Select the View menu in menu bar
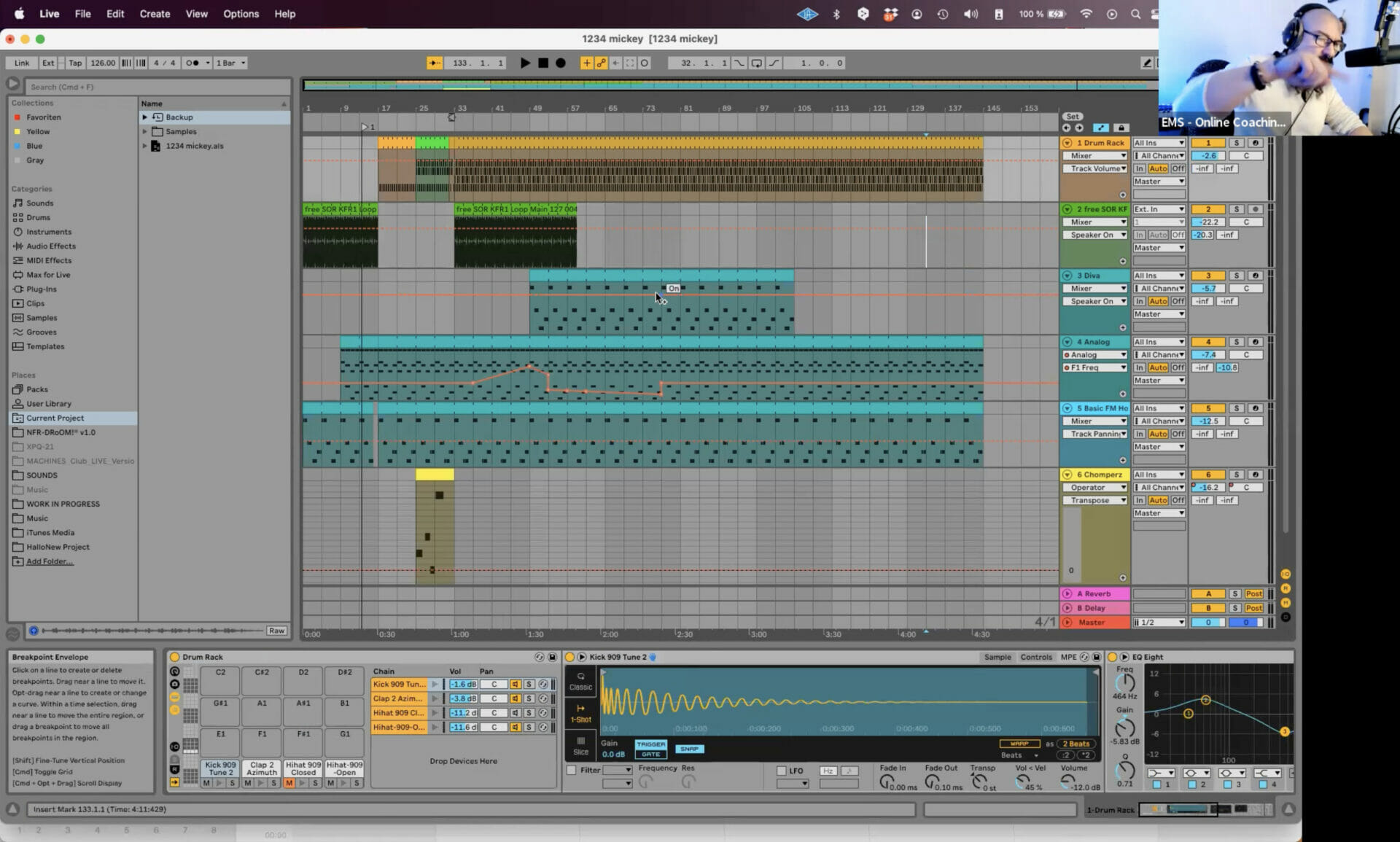 coord(196,13)
